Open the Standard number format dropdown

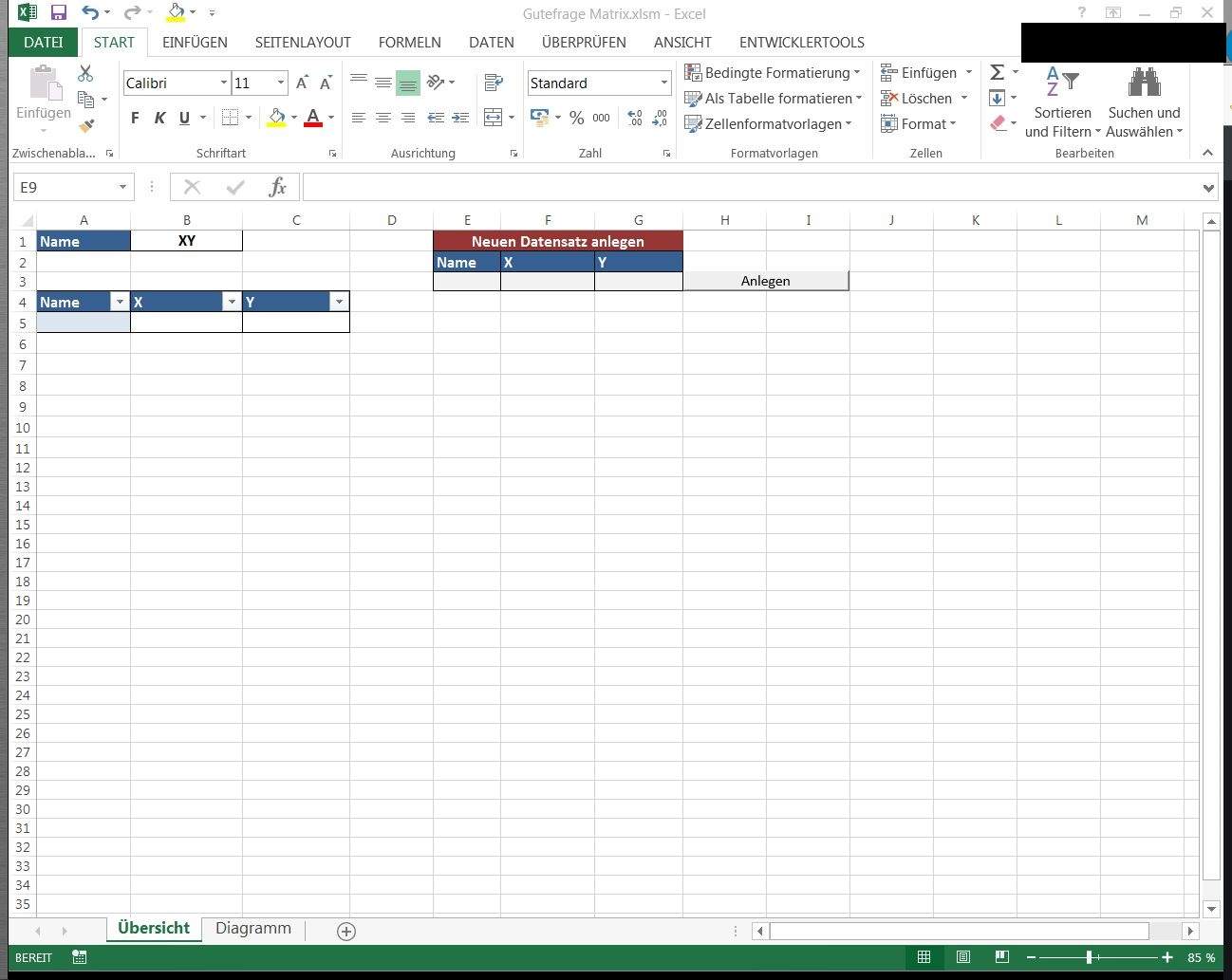(x=663, y=83)
